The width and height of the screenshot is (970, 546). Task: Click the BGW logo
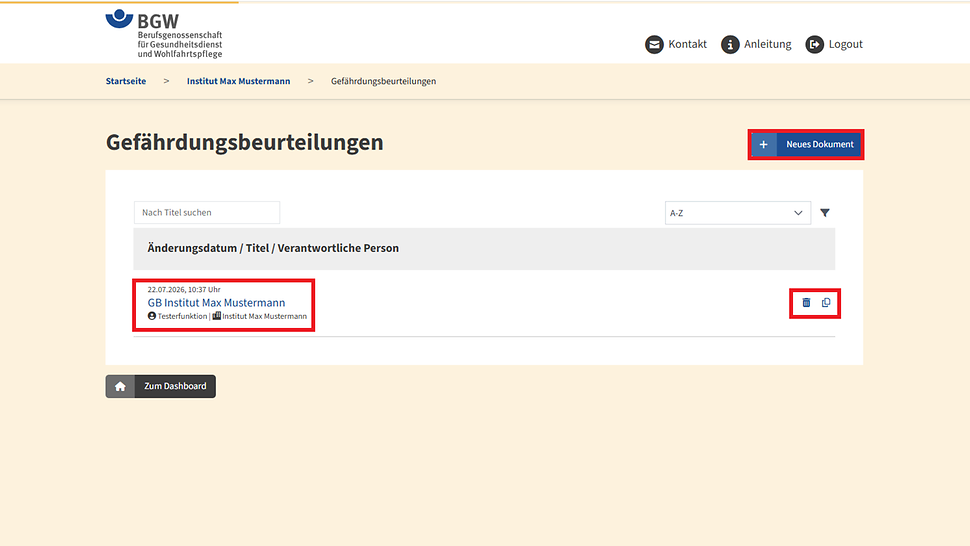tap(164, 34)
